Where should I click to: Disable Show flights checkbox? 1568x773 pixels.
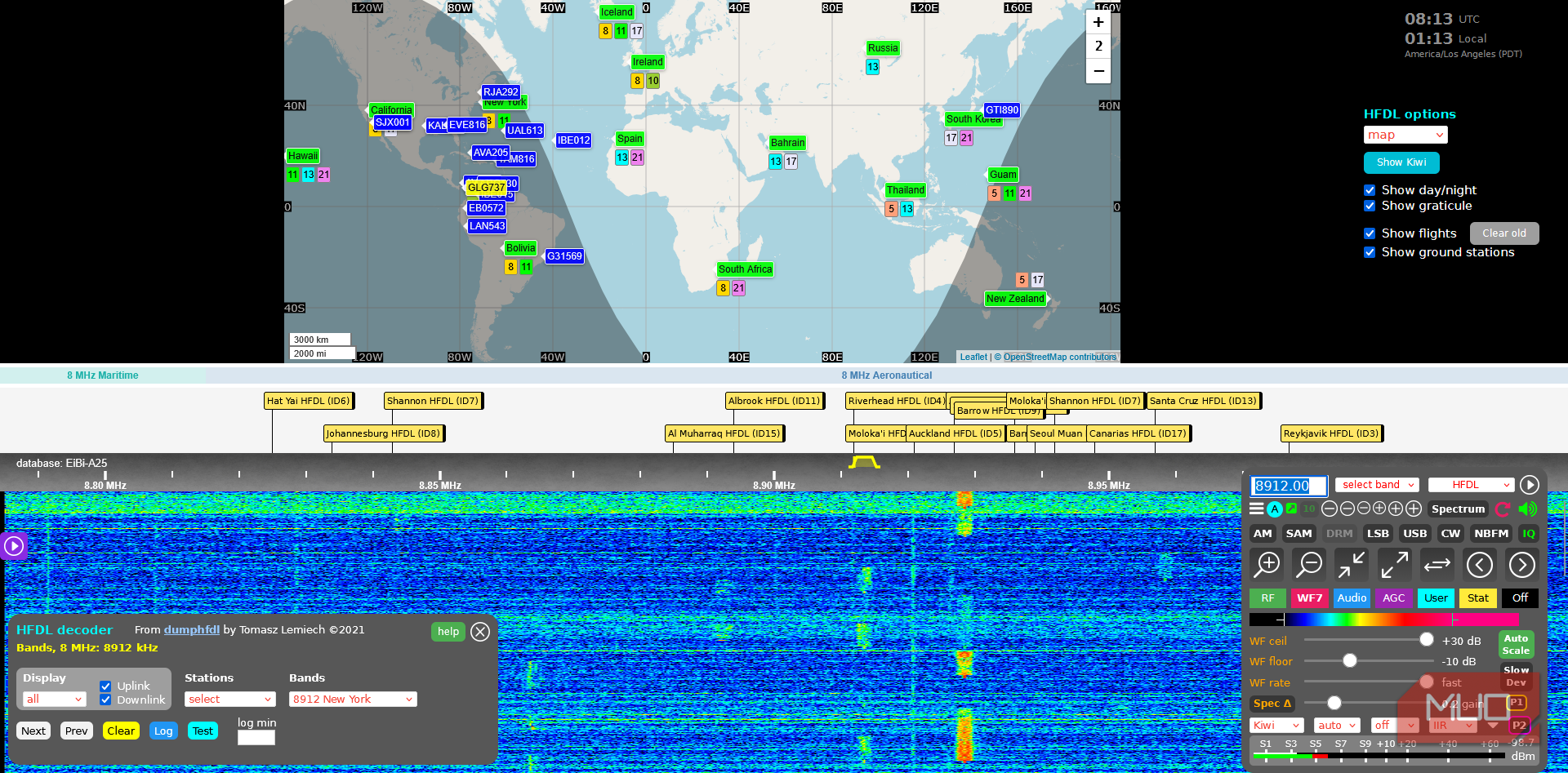(x=1370, y=233)
